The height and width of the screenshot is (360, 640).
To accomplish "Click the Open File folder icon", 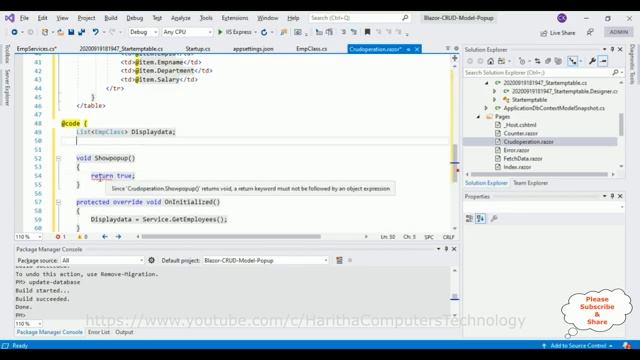I will tap(60, 32).
